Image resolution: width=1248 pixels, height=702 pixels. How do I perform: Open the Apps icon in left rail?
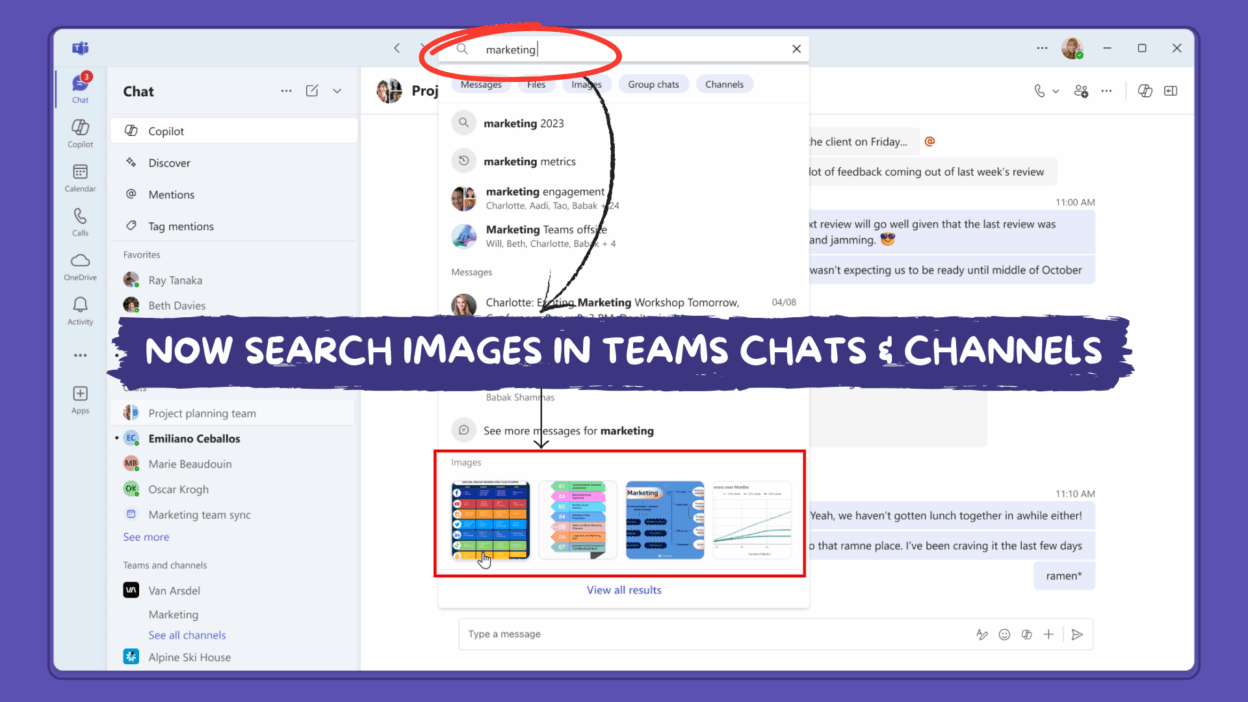click(x=80, y=399)
